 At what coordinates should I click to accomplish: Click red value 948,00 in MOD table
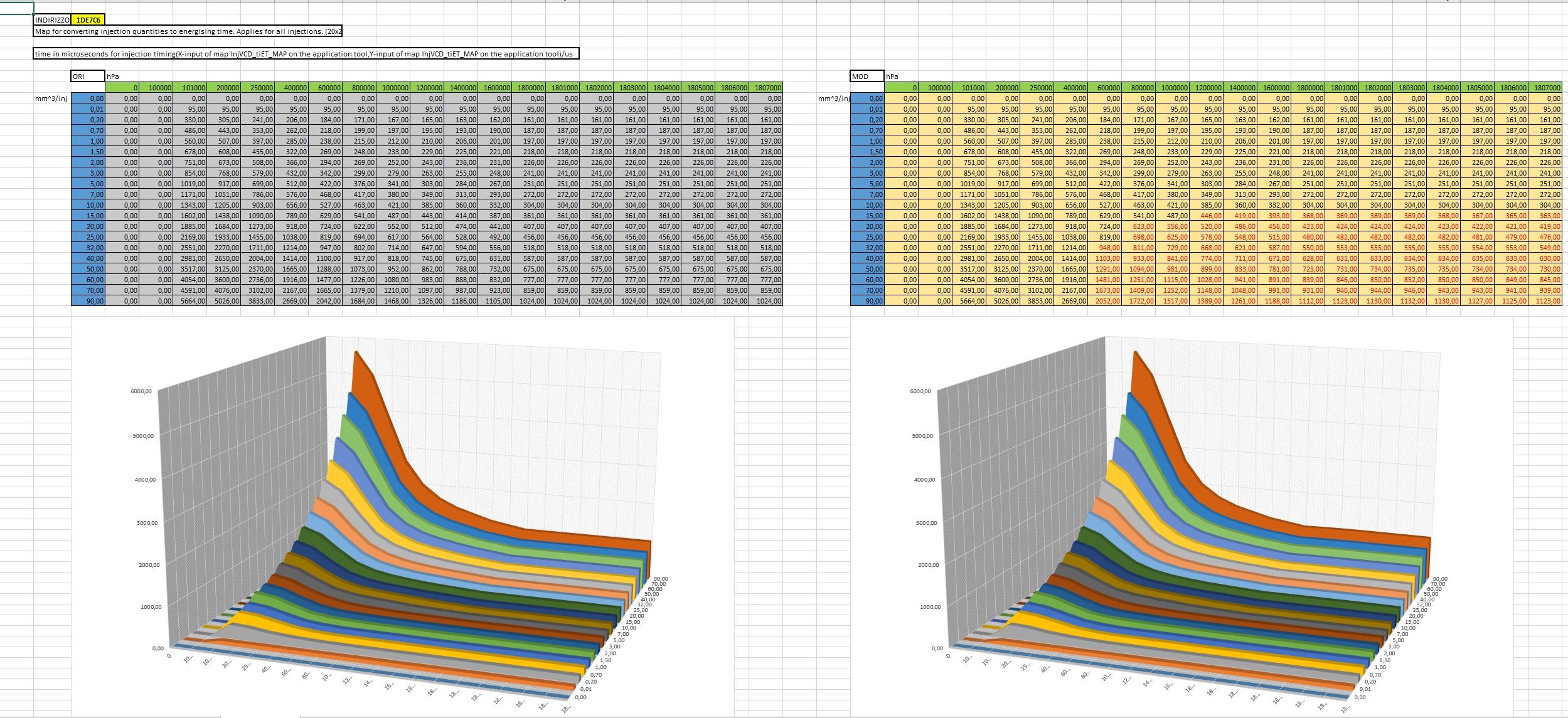point(1105,248)
